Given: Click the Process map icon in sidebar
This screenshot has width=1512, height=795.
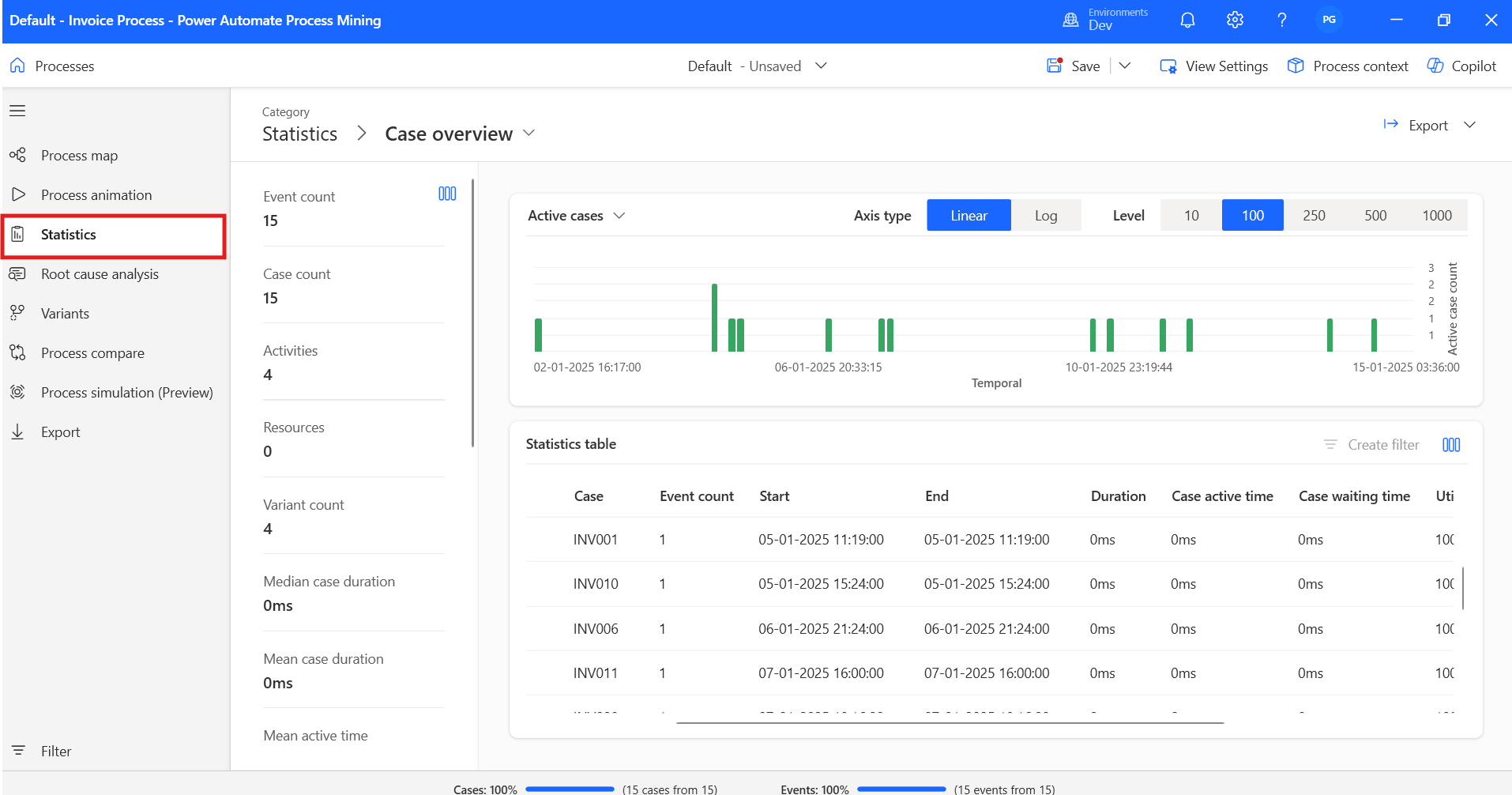Looking at the screenshot, I should coord(17,155).
